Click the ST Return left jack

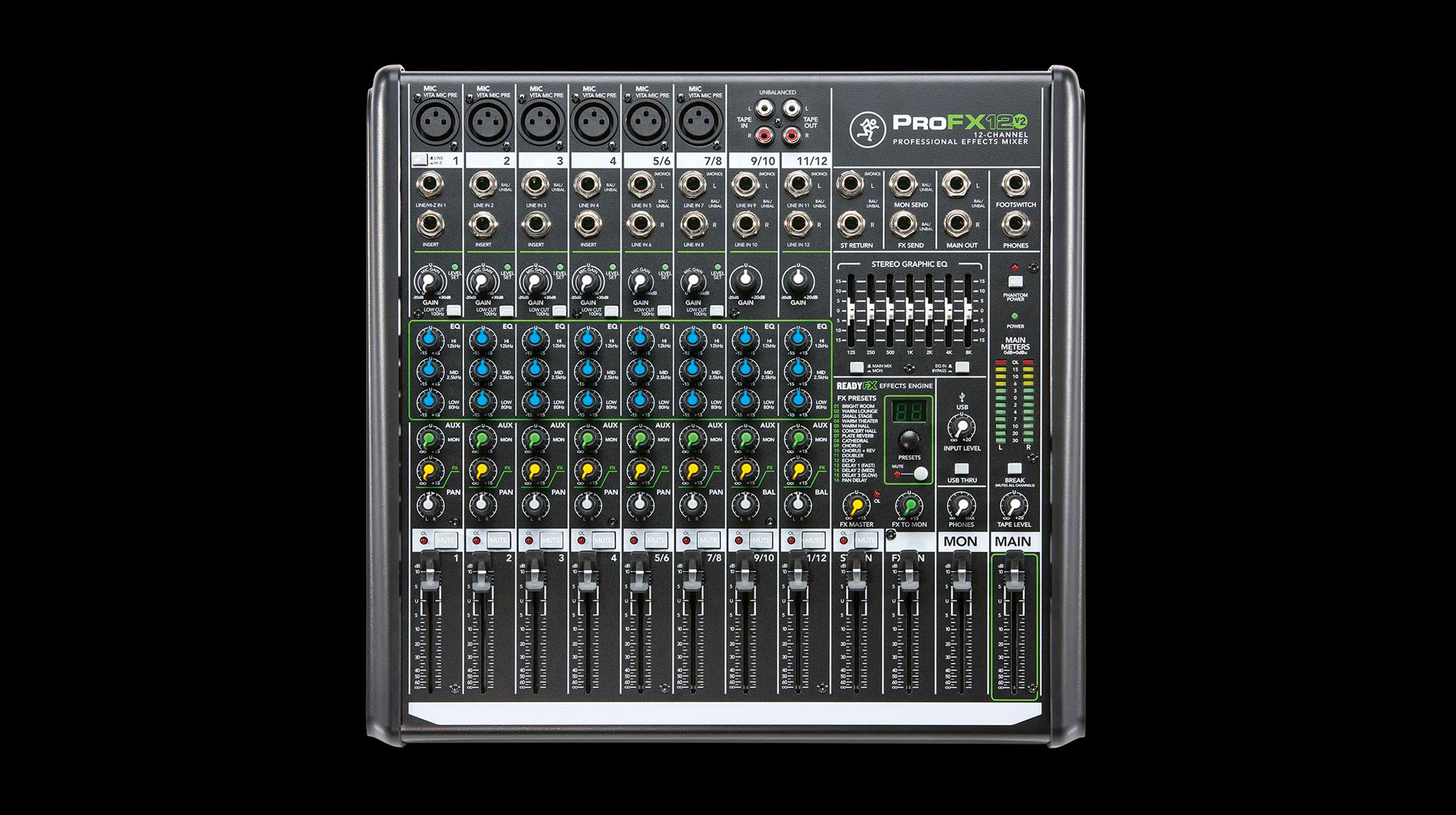coord(850,185)
